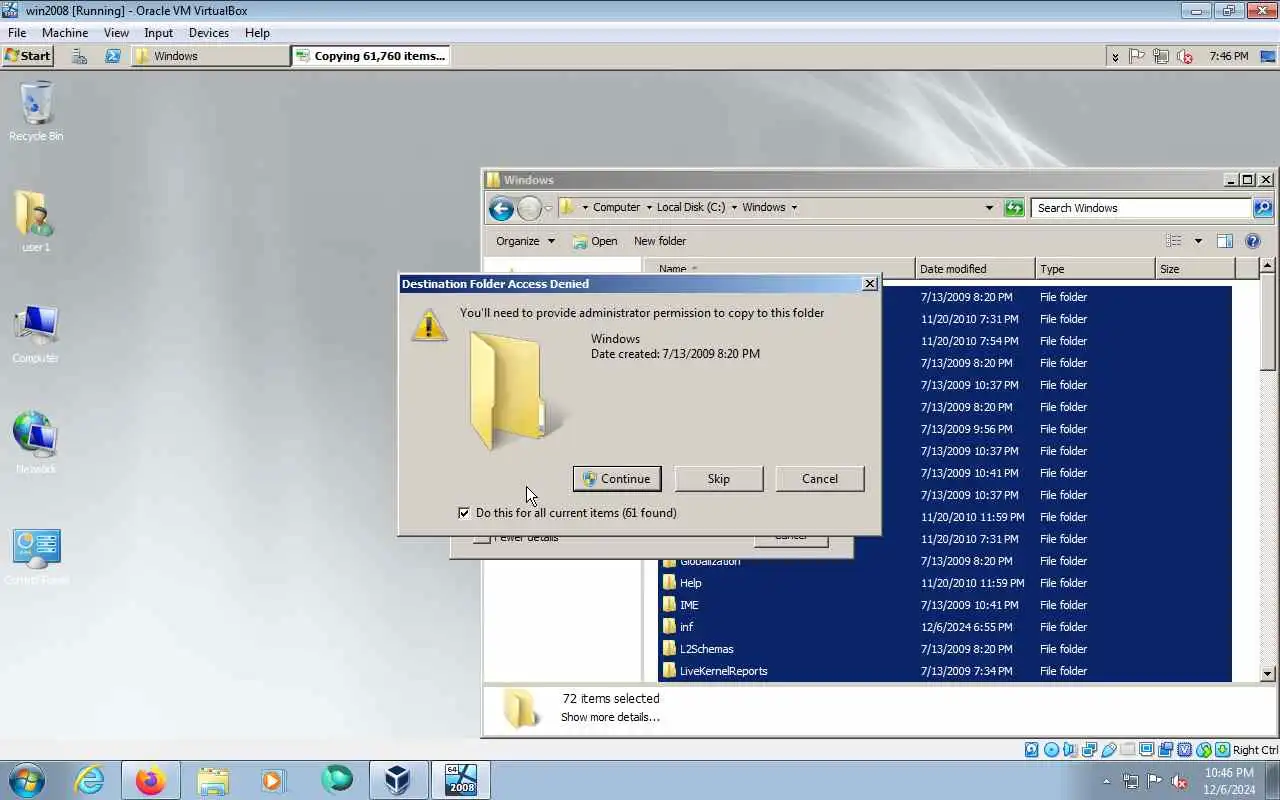Viewport: 1280px width, 800px height.
Task: Refresh the Windows folder view
Action: coord(1014,208)
